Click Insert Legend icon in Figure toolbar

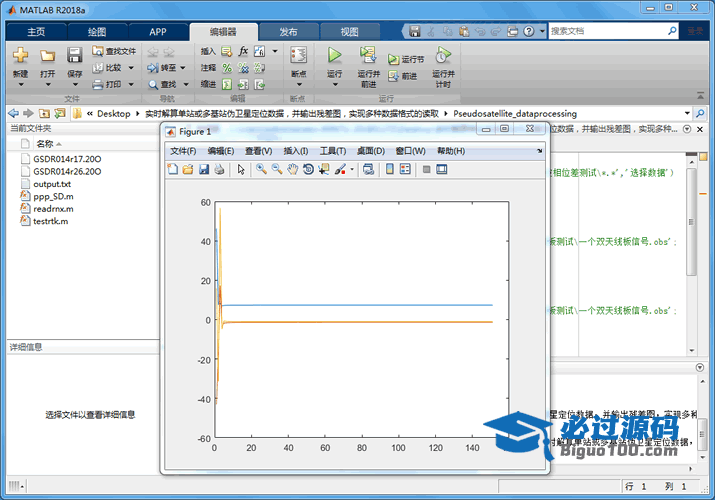(404, 170)
